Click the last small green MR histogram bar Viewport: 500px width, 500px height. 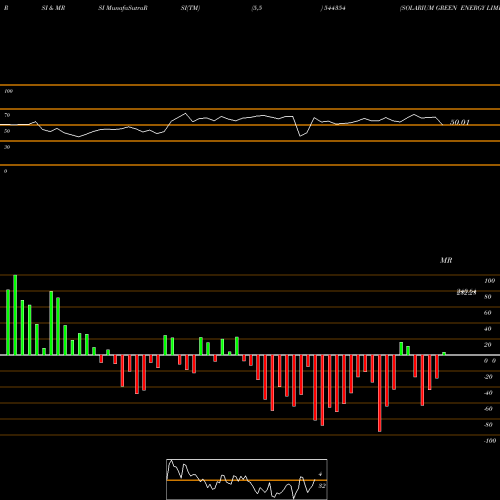pos(444,354)
